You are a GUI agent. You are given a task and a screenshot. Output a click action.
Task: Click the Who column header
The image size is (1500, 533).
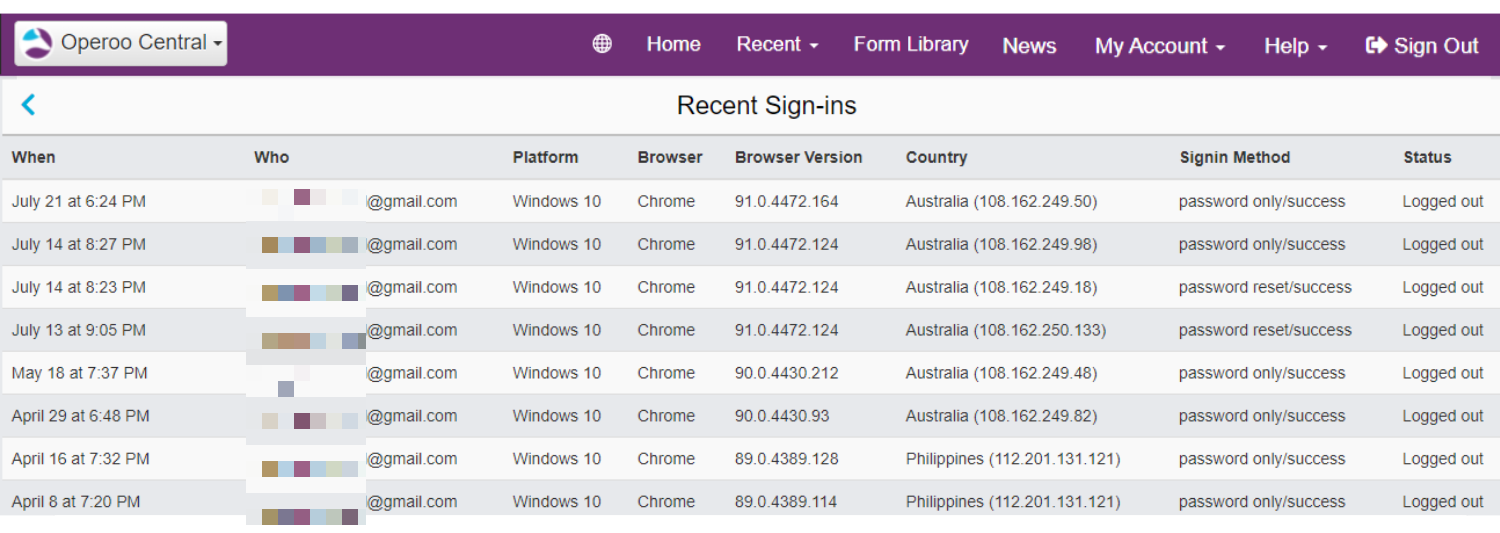coord(271,157)
